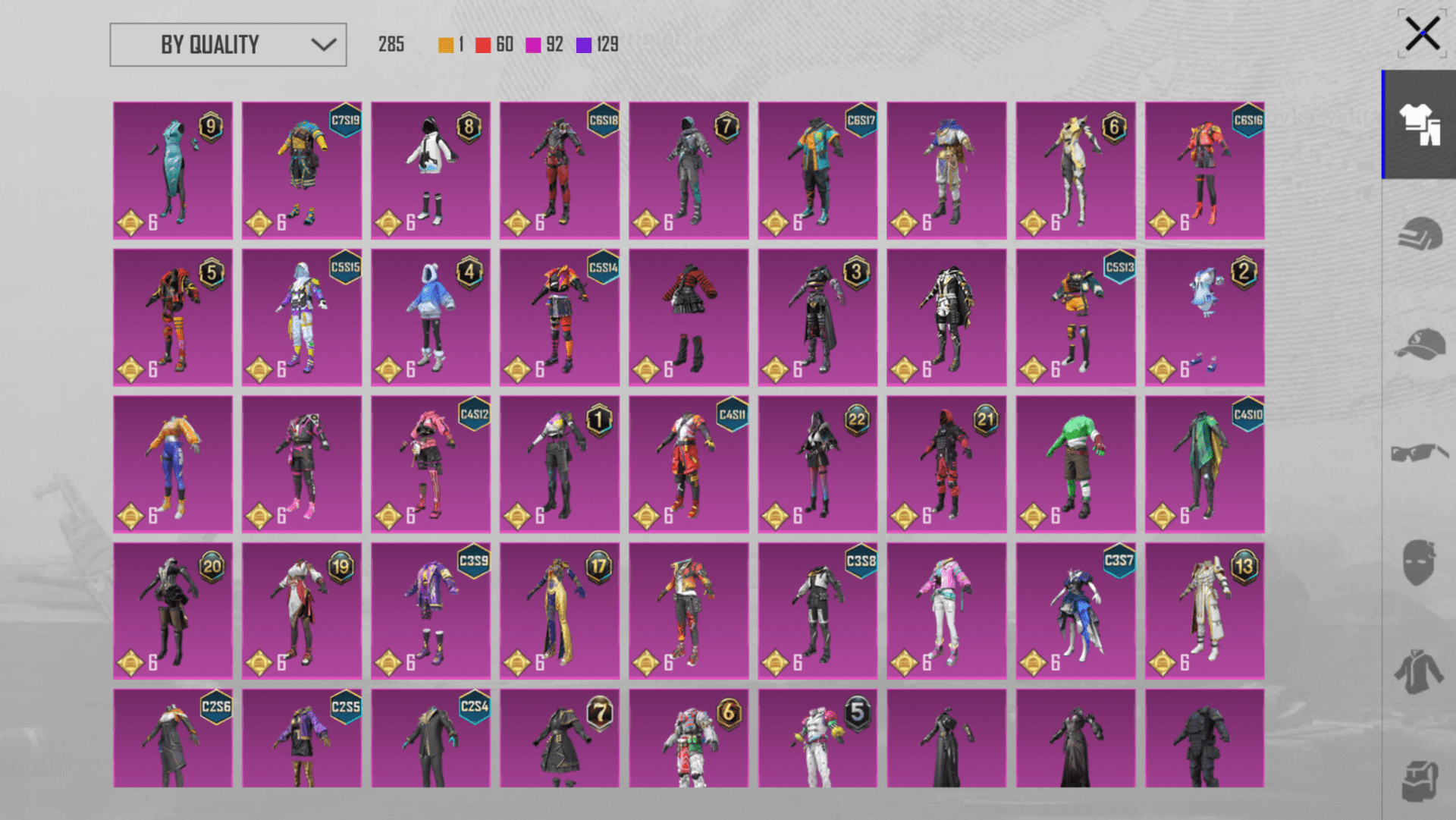Select the outfit tagged C7S19
This screenshot has height=820, width=1456.
coord(302,171)
